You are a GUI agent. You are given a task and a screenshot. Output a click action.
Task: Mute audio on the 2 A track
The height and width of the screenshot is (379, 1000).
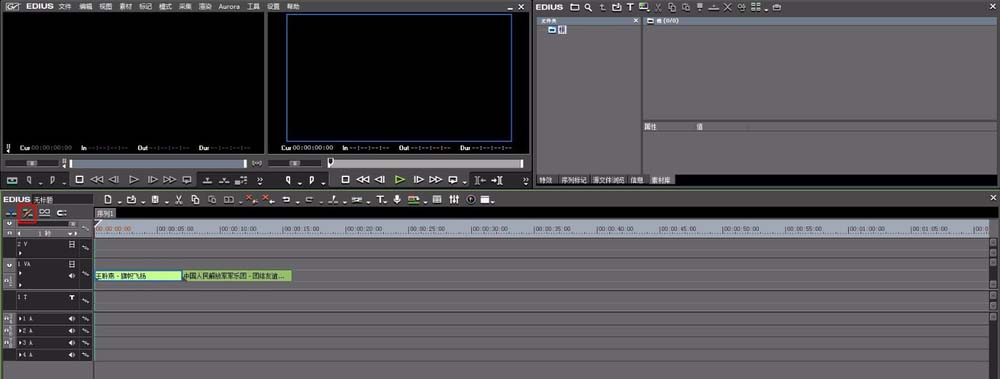(x=71, y=331)
